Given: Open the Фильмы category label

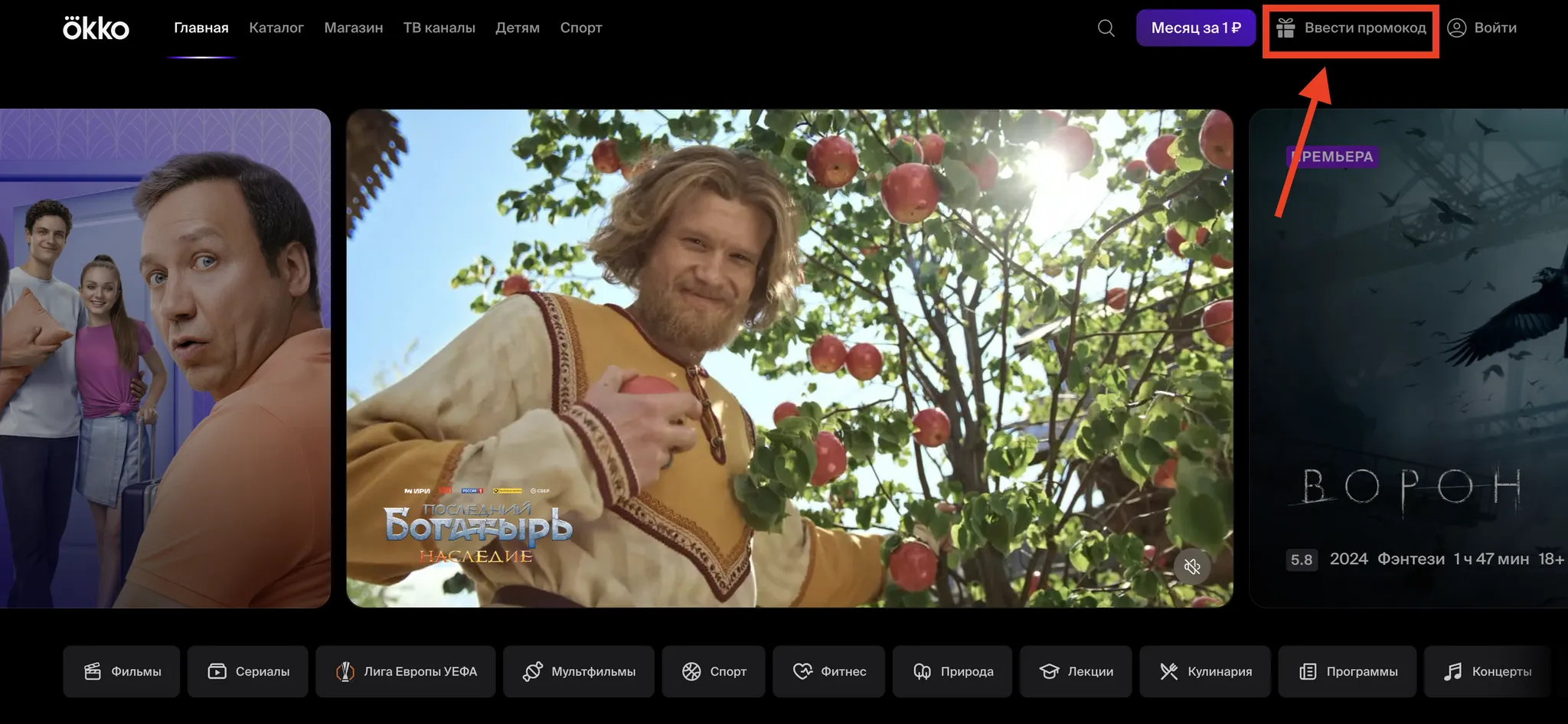Looking at the screenshot, I should tap(136, 671).
